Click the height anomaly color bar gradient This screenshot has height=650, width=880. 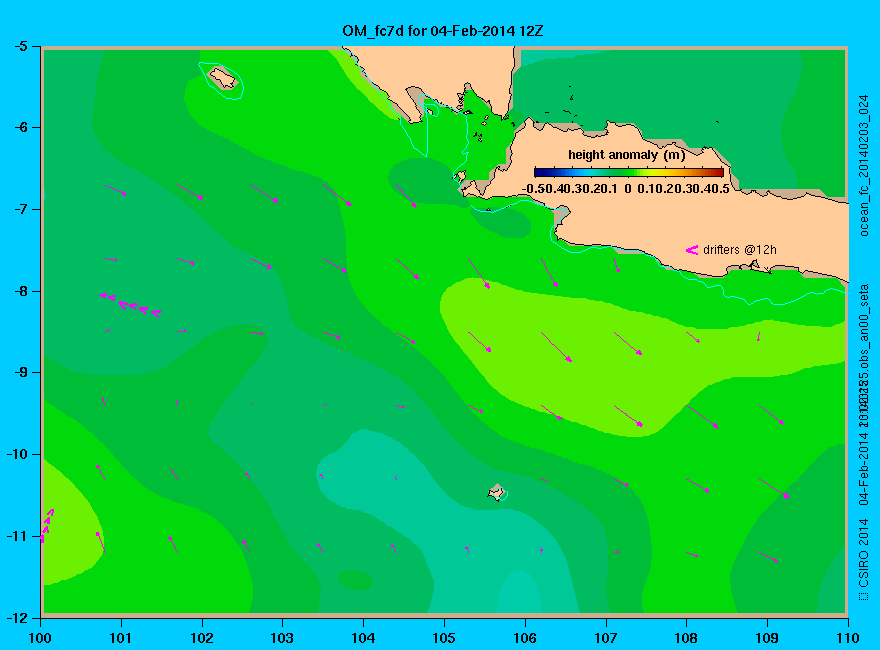(629, 172)
